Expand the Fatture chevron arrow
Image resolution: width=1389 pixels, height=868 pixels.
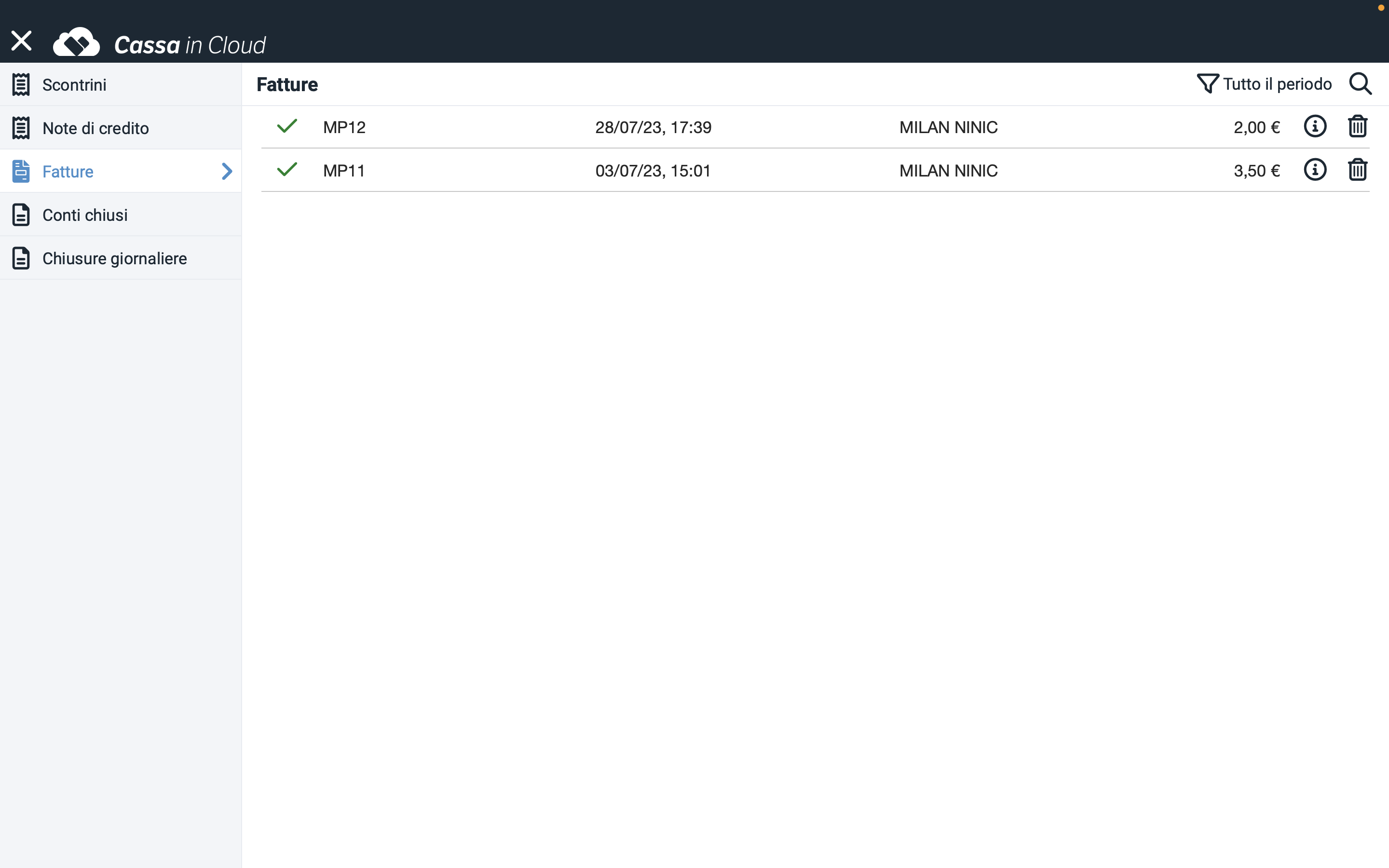point(227,171)
